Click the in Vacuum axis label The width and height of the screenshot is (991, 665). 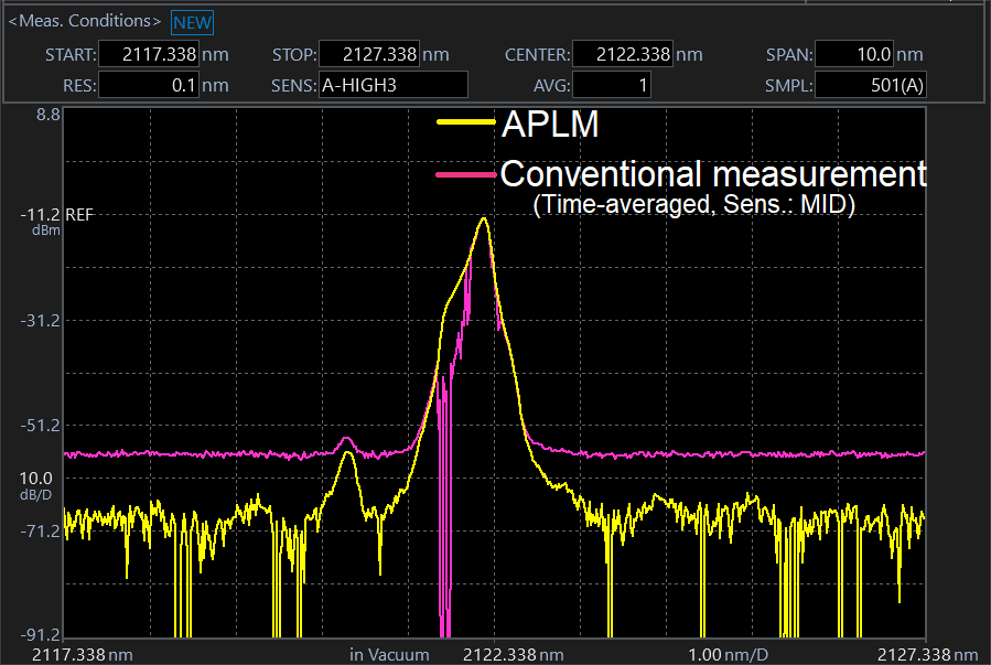pos(389,655)
